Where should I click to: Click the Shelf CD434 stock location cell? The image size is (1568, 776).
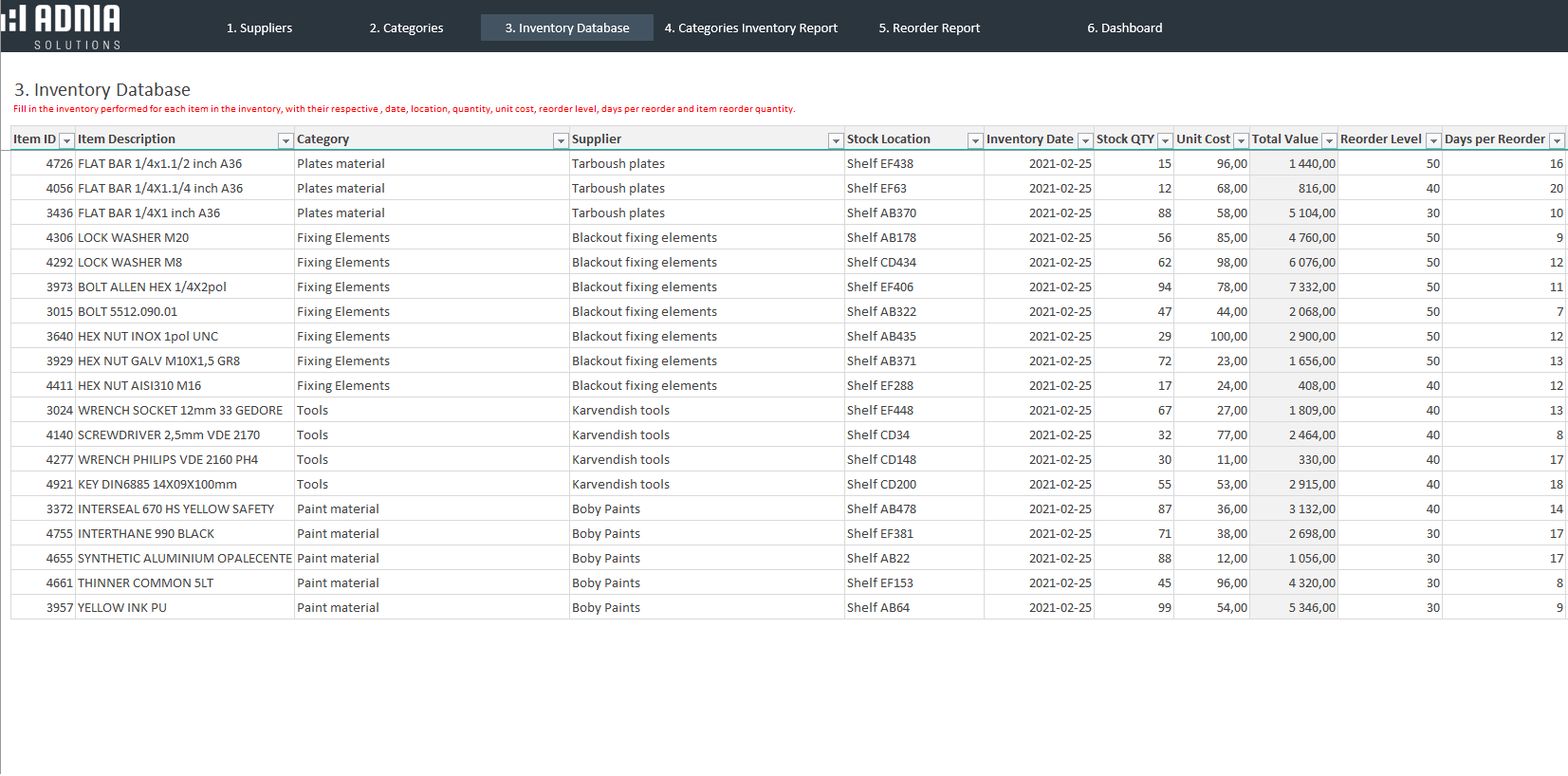881,262
